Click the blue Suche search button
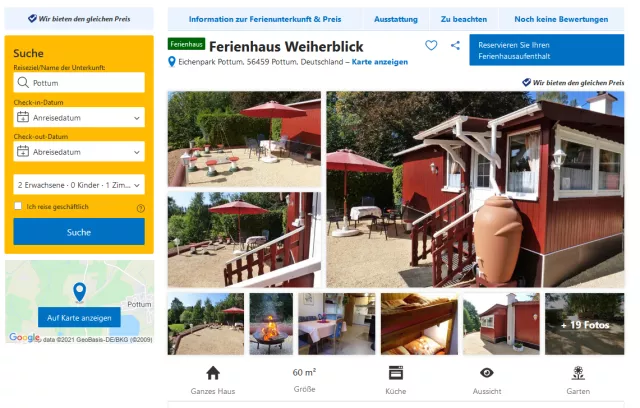The height and width of the screenshot is (408, 640). (79, 232)
